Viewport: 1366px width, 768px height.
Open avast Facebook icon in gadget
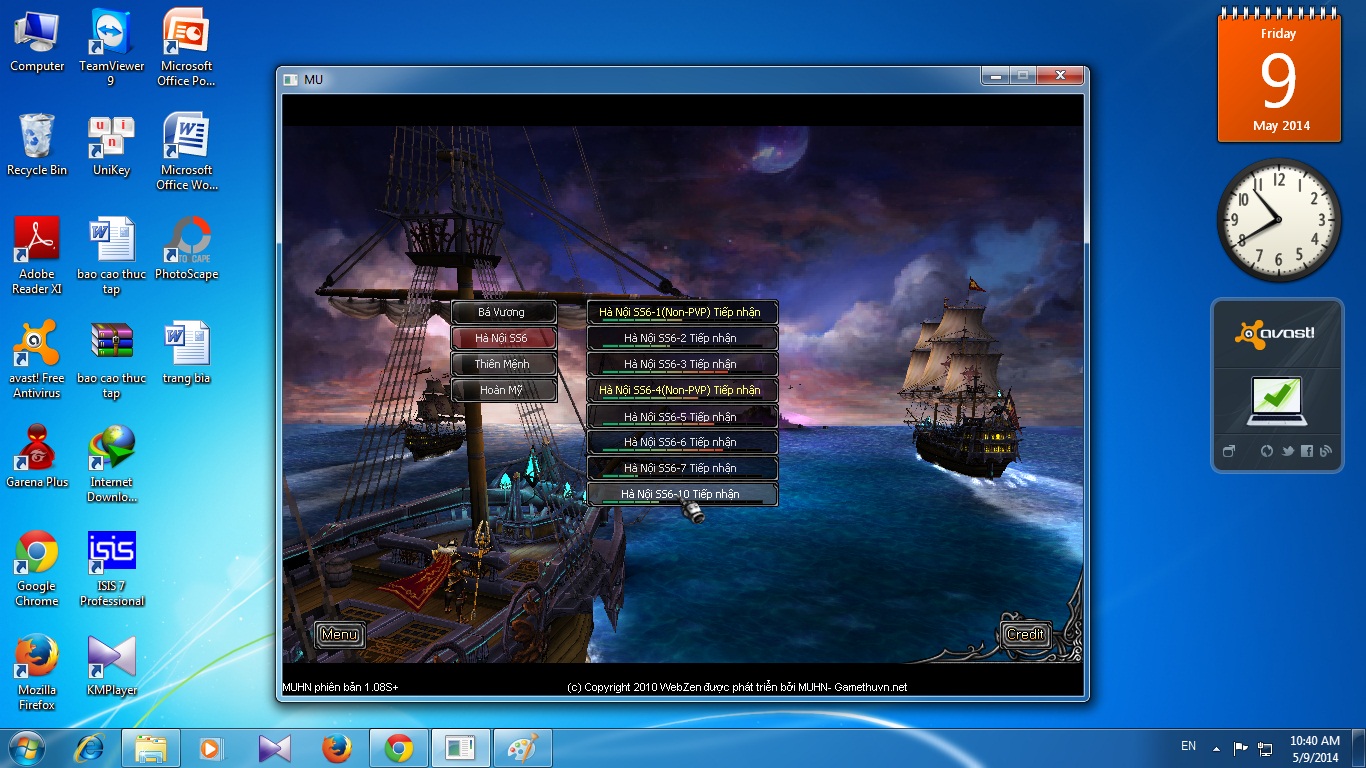pos(1307,451)
